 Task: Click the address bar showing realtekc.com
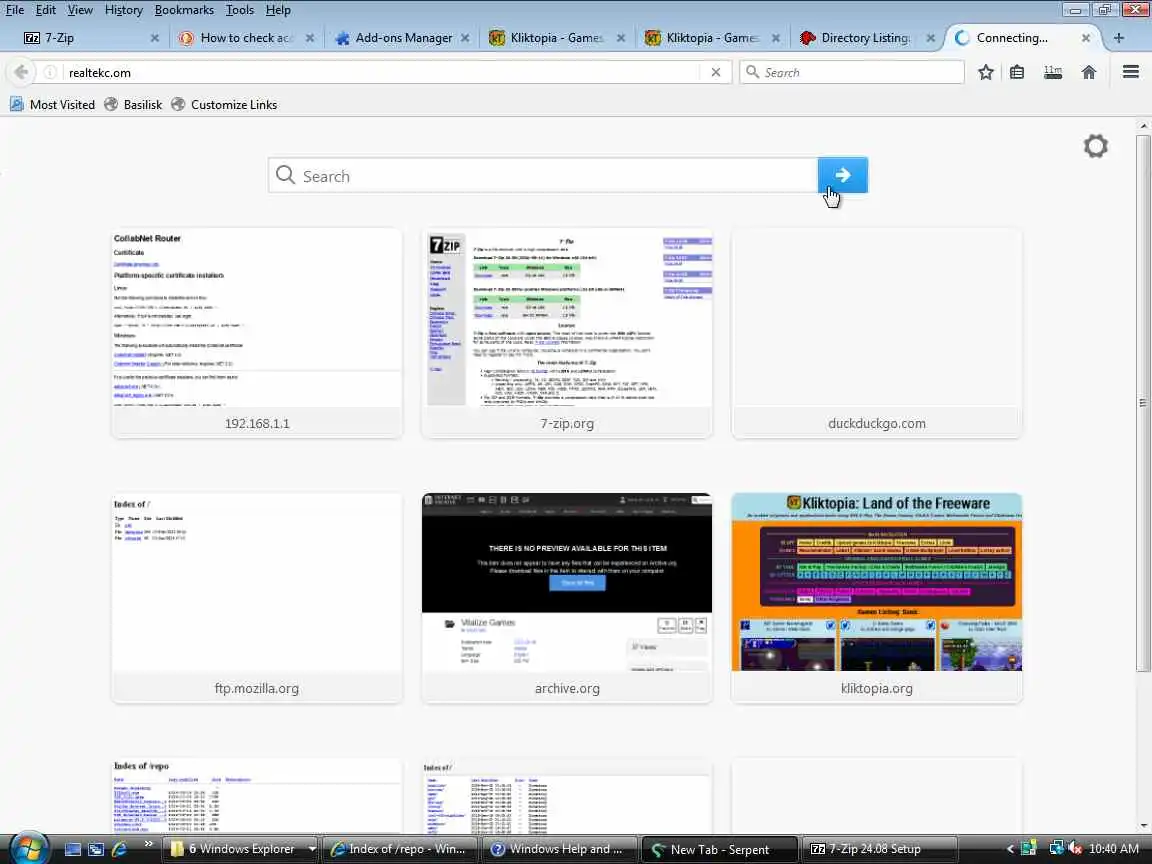click(381, 72)
